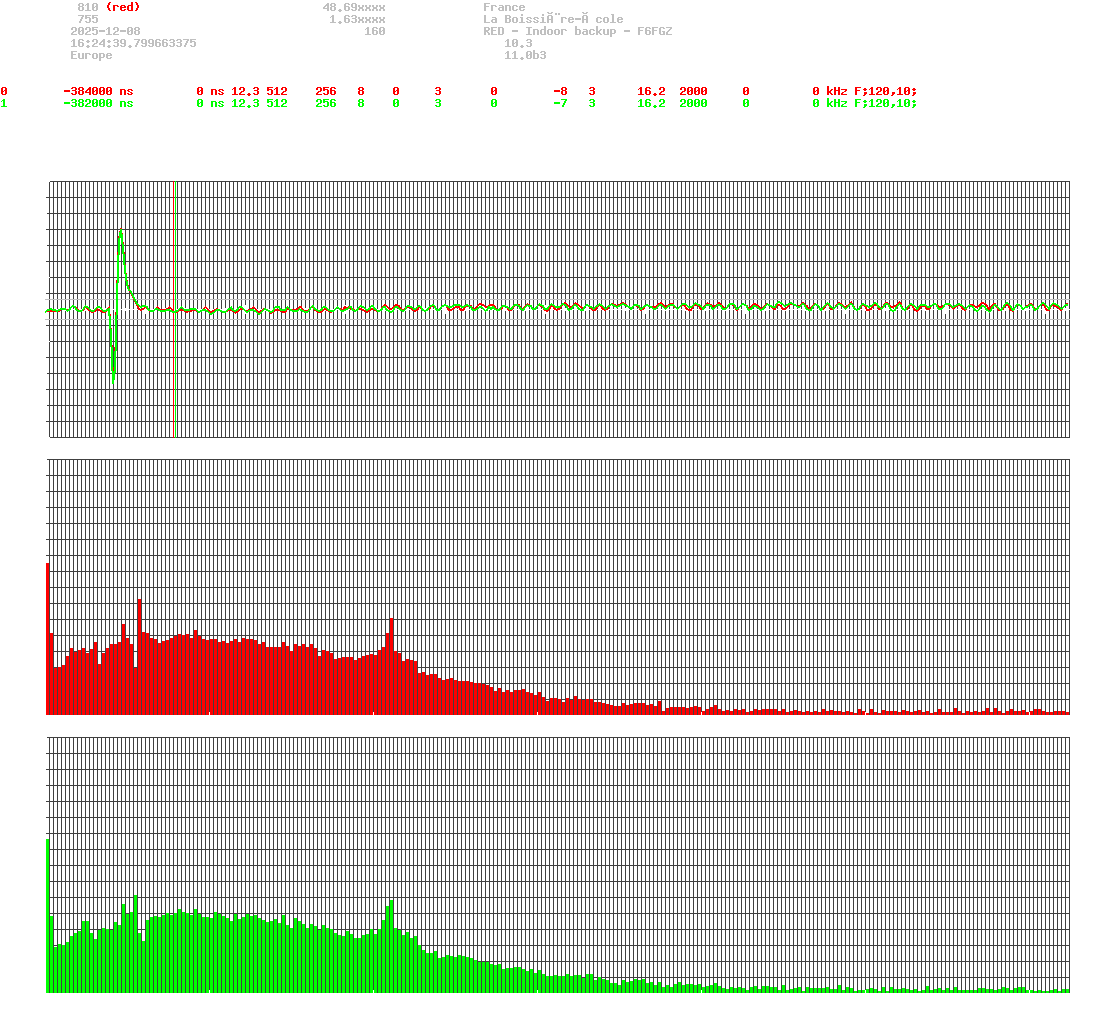Click the green row value '-7'
This screenshot has height=1015, width=1095.
tap(559, 103)
